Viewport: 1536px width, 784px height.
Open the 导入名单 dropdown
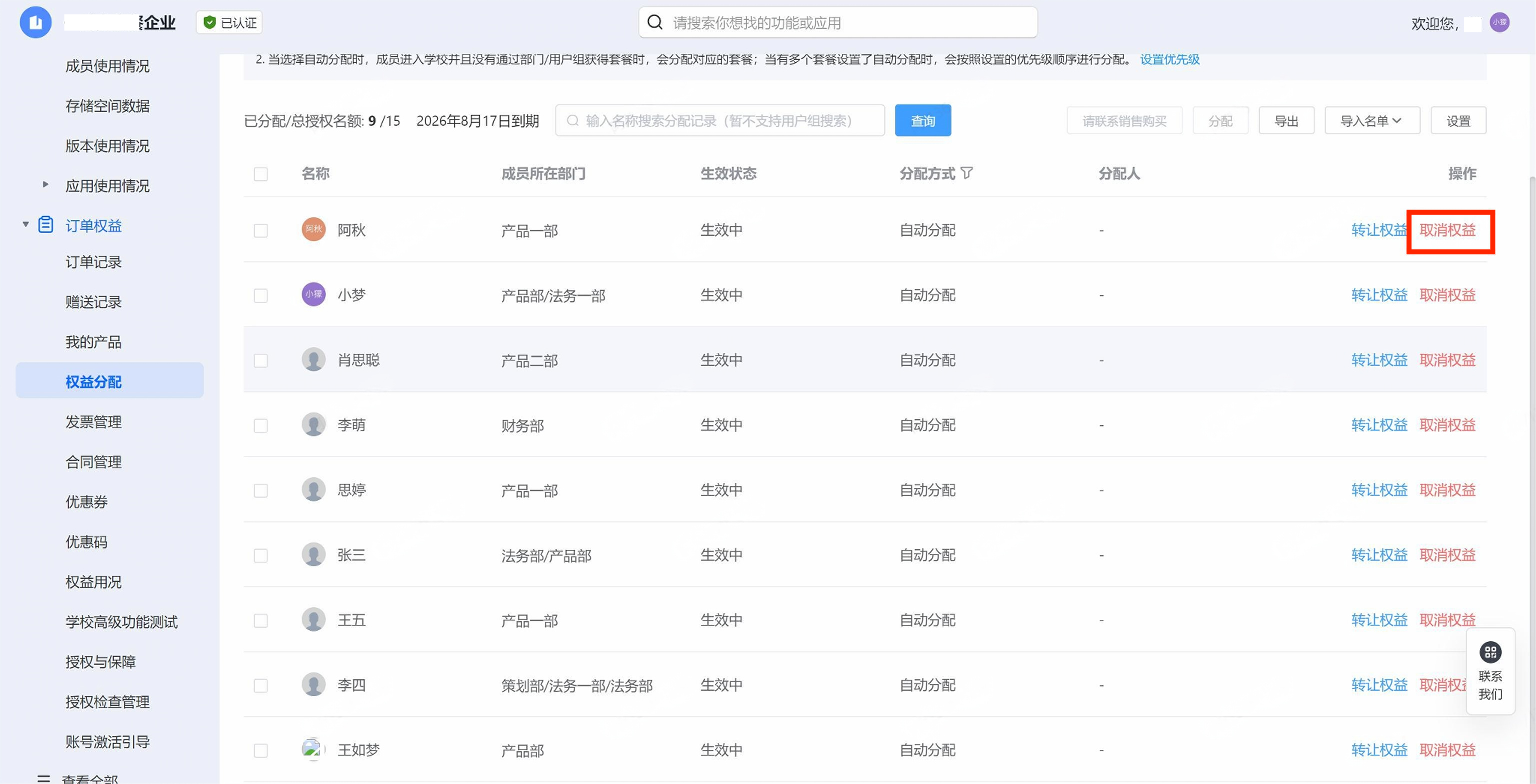[1372, 121]
